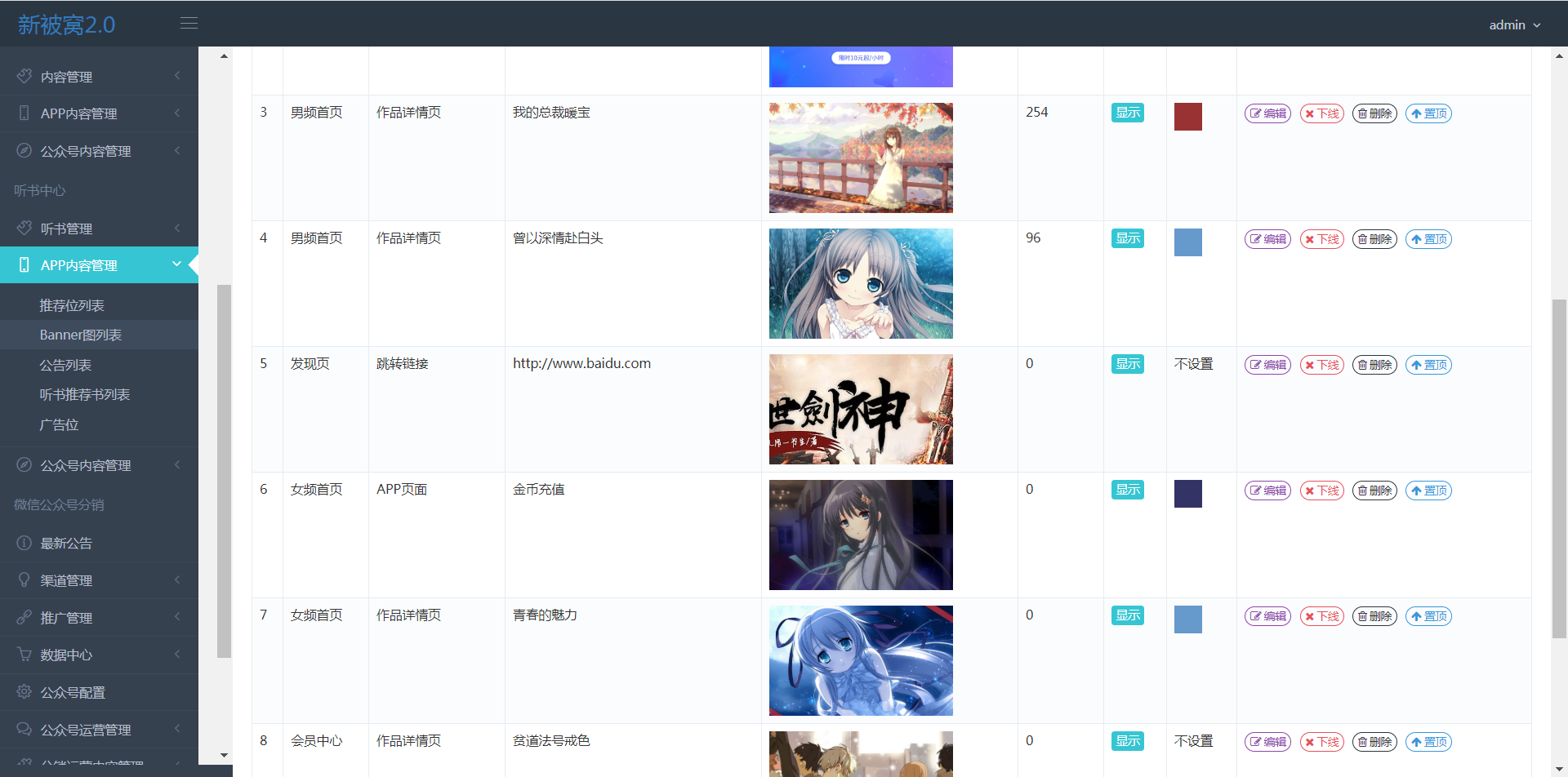Click the 听书管理 tag icon
Viewport: 1568px width, 777px height.
(x=24, y=228)
